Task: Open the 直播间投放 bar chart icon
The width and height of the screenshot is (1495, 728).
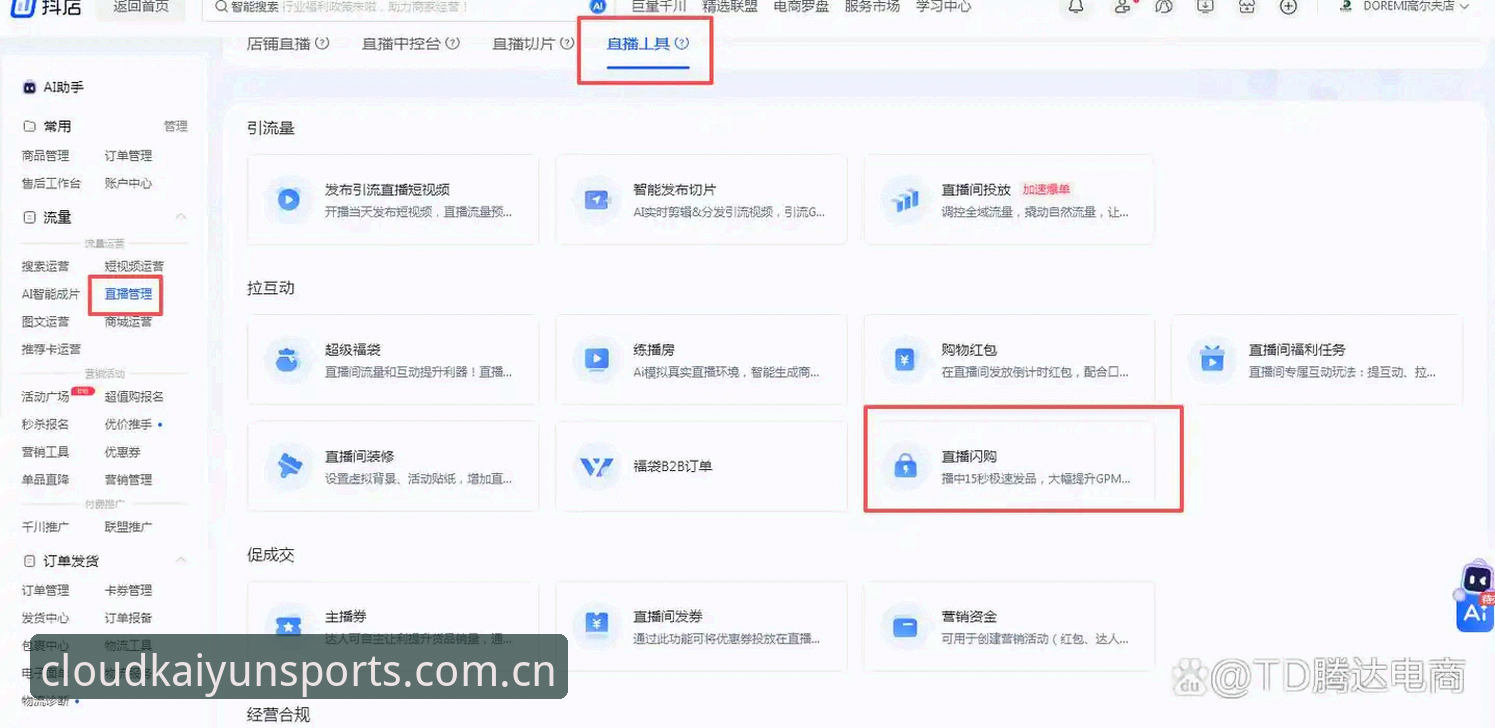Action: pos(906,199)
